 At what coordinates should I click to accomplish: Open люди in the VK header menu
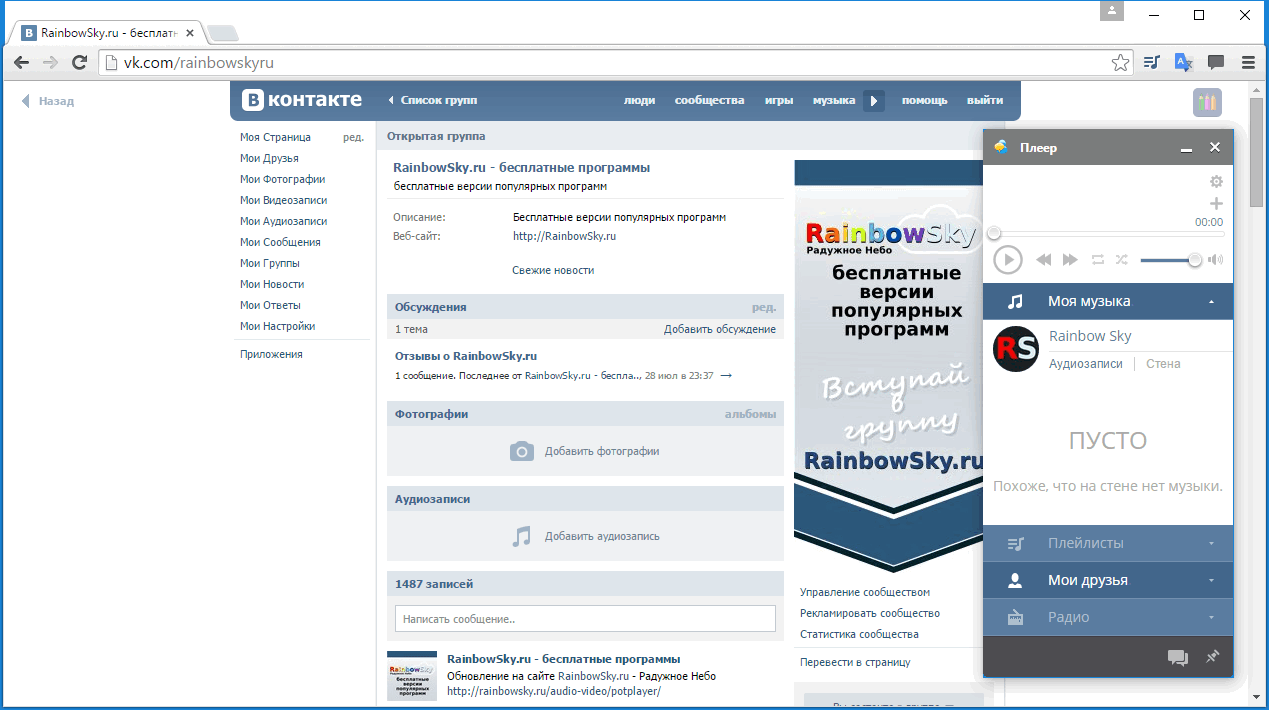640,100
